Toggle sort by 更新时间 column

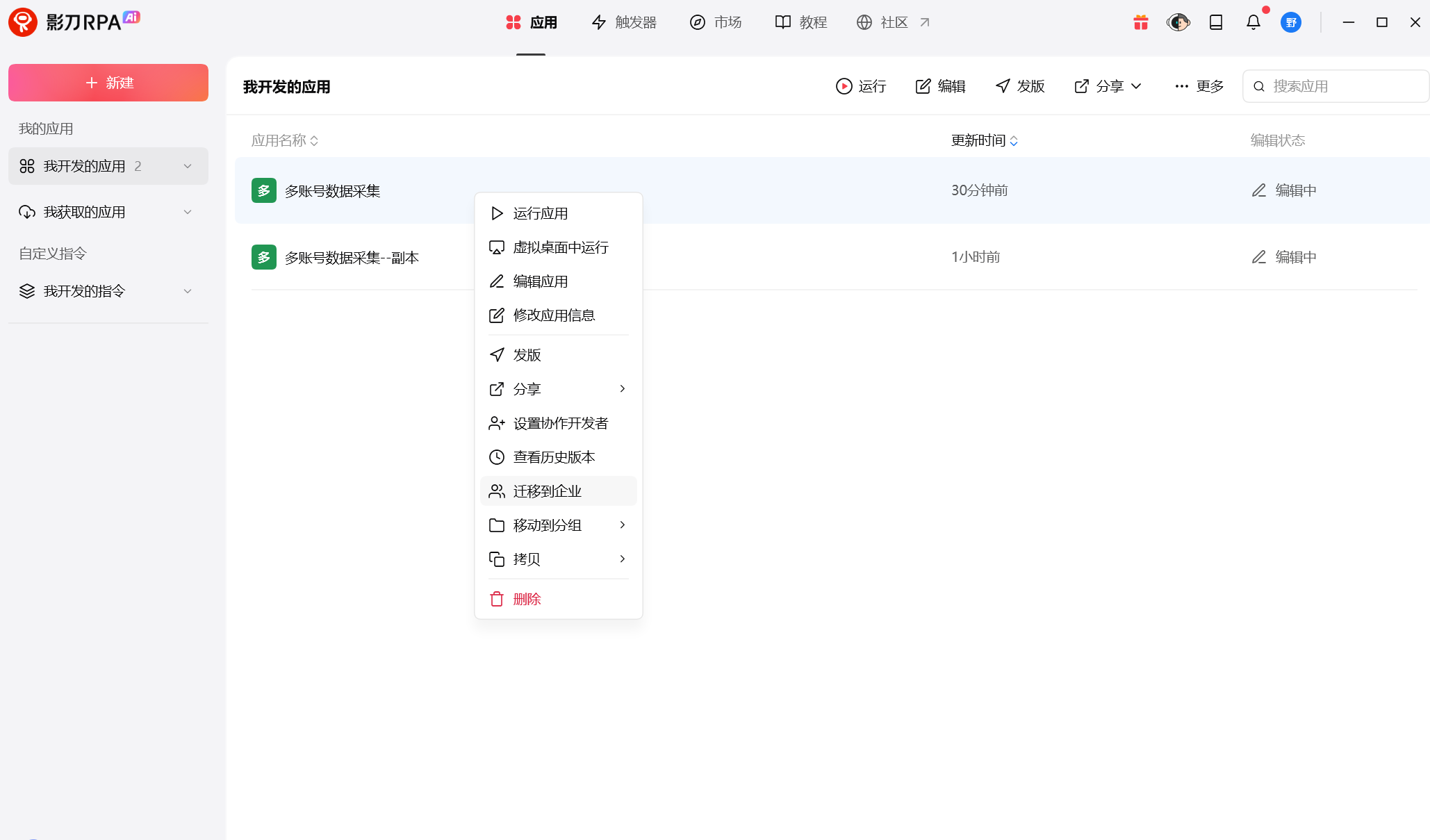[984, 140]
